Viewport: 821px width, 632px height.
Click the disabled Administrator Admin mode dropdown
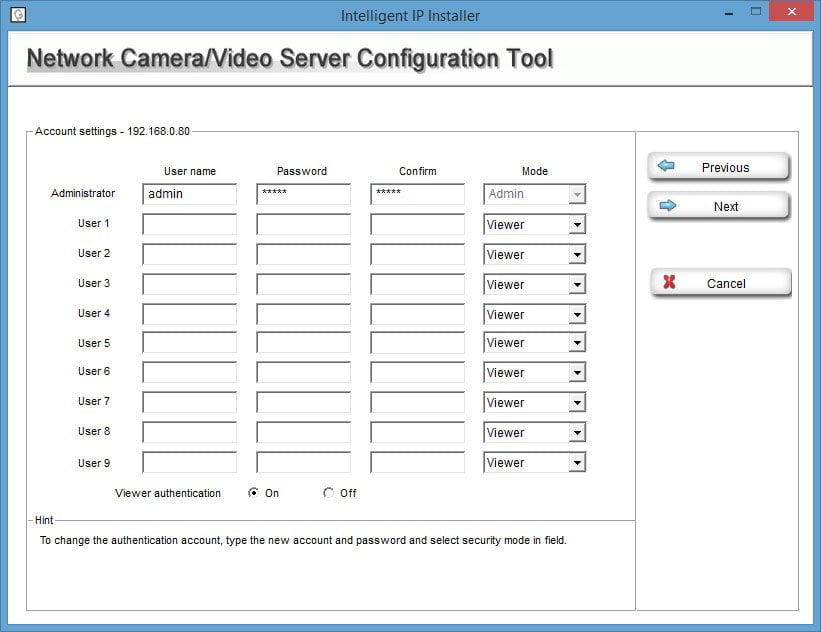pos(534,194)
